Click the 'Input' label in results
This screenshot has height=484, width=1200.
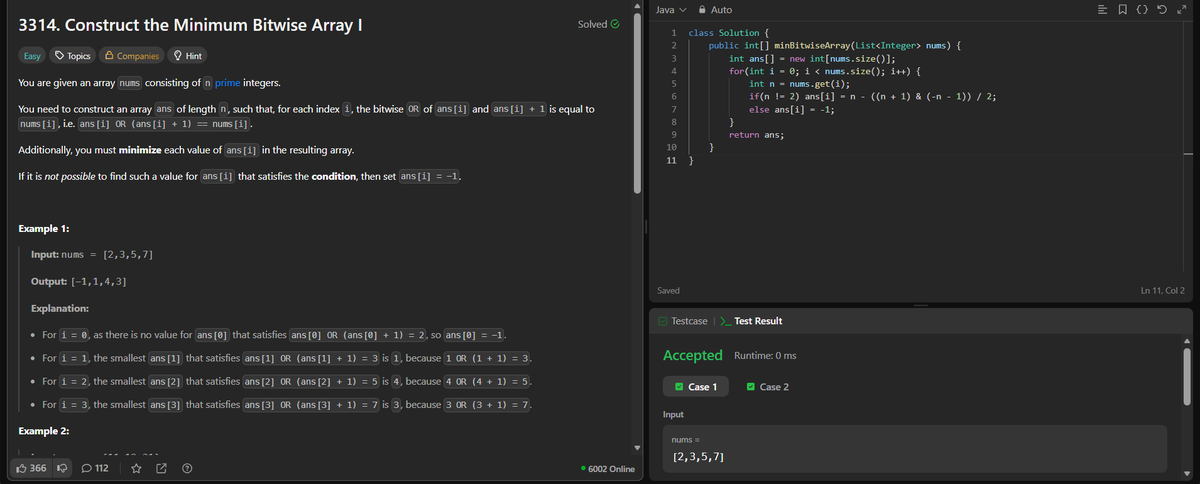(674, 414)
